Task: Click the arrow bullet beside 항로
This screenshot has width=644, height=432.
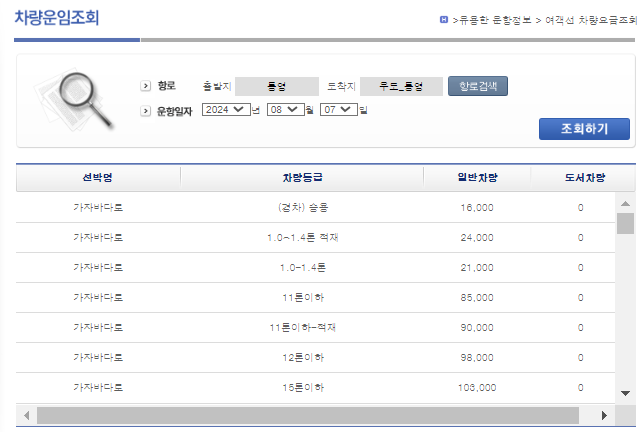Action: (145, 86)
